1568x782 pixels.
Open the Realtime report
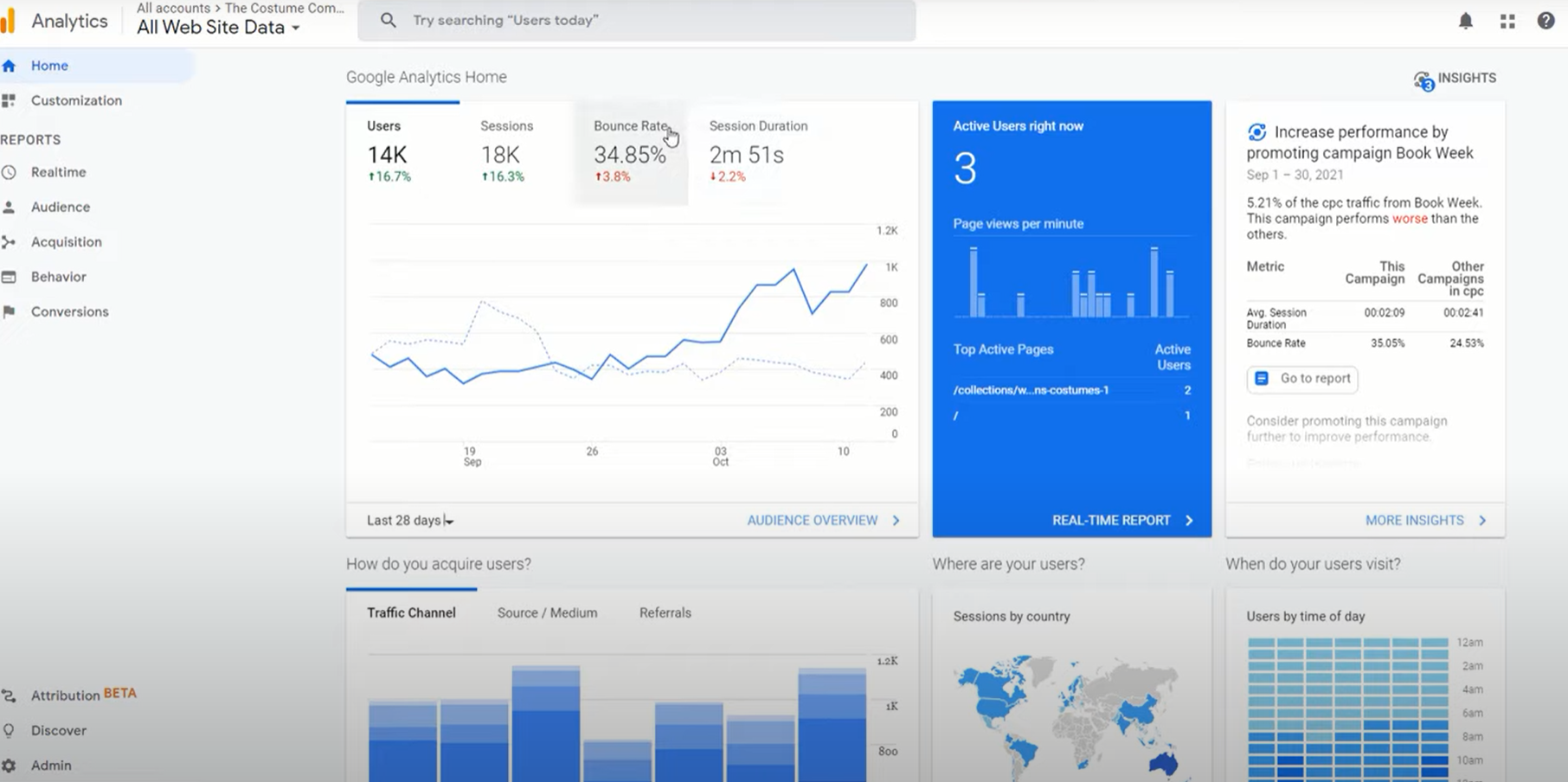[x=58, y=171]
